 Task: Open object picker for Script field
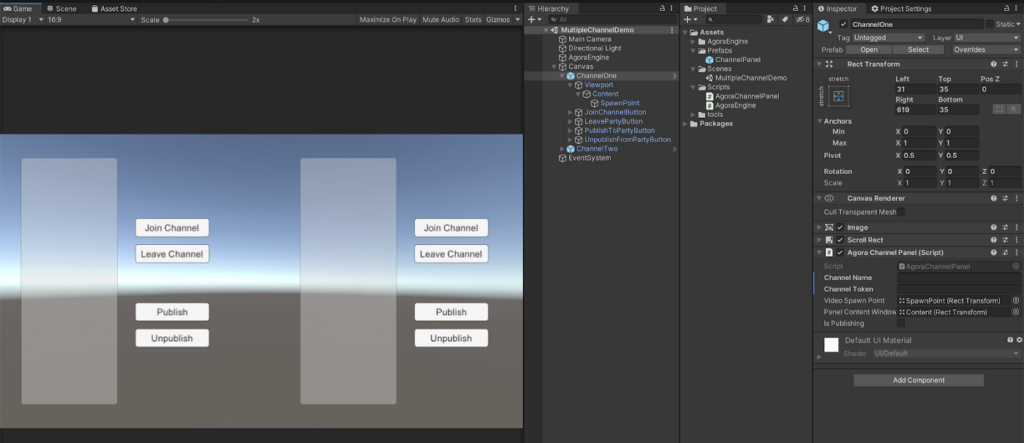[1016, 266]
